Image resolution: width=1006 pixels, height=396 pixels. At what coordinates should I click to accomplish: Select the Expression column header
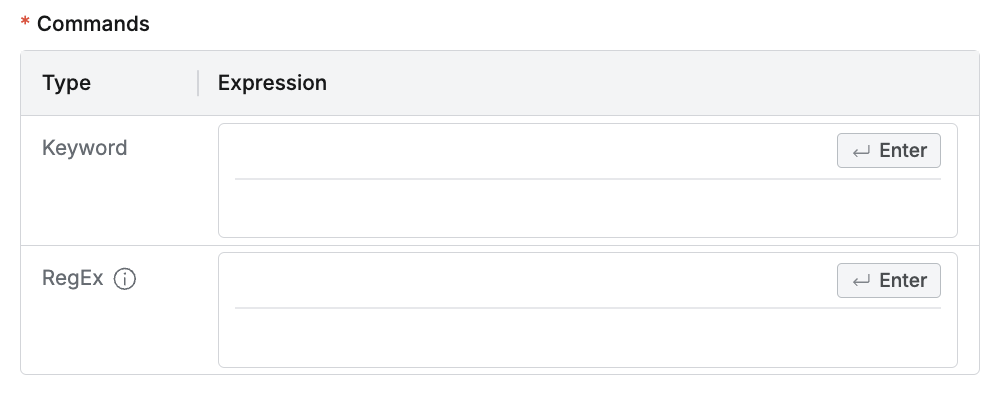[x=272, y=83]
